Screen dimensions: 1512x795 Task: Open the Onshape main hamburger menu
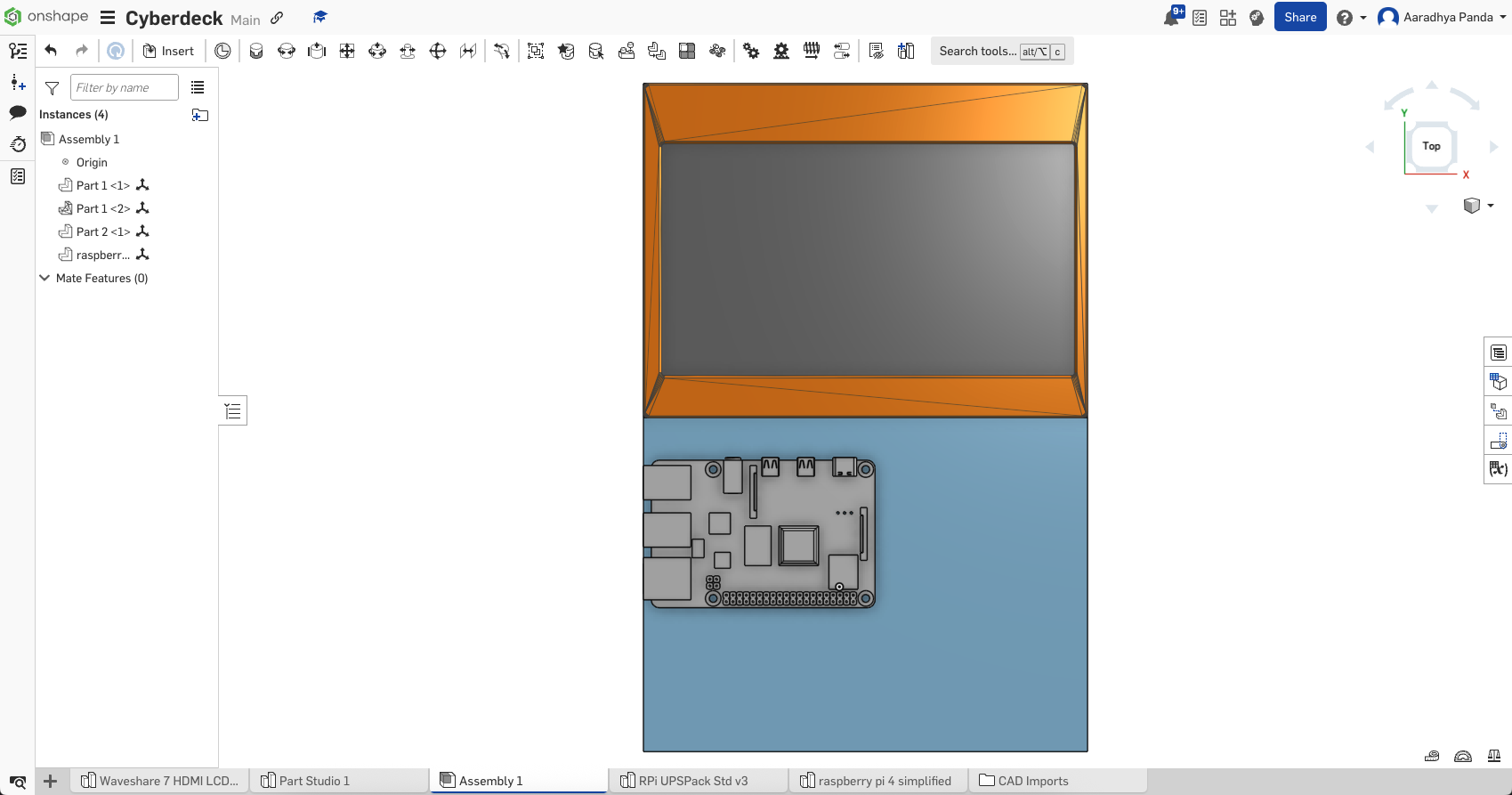click(108, 18)
